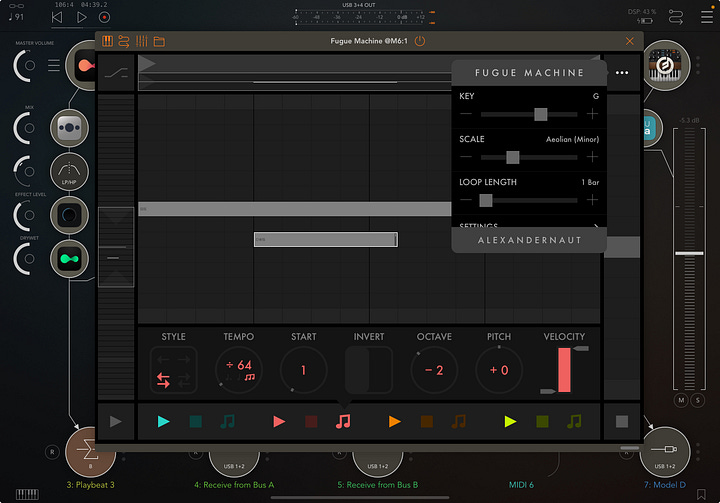Select the orange playhead note icon
Screen dimensions: 720x503
pos(459,421)
